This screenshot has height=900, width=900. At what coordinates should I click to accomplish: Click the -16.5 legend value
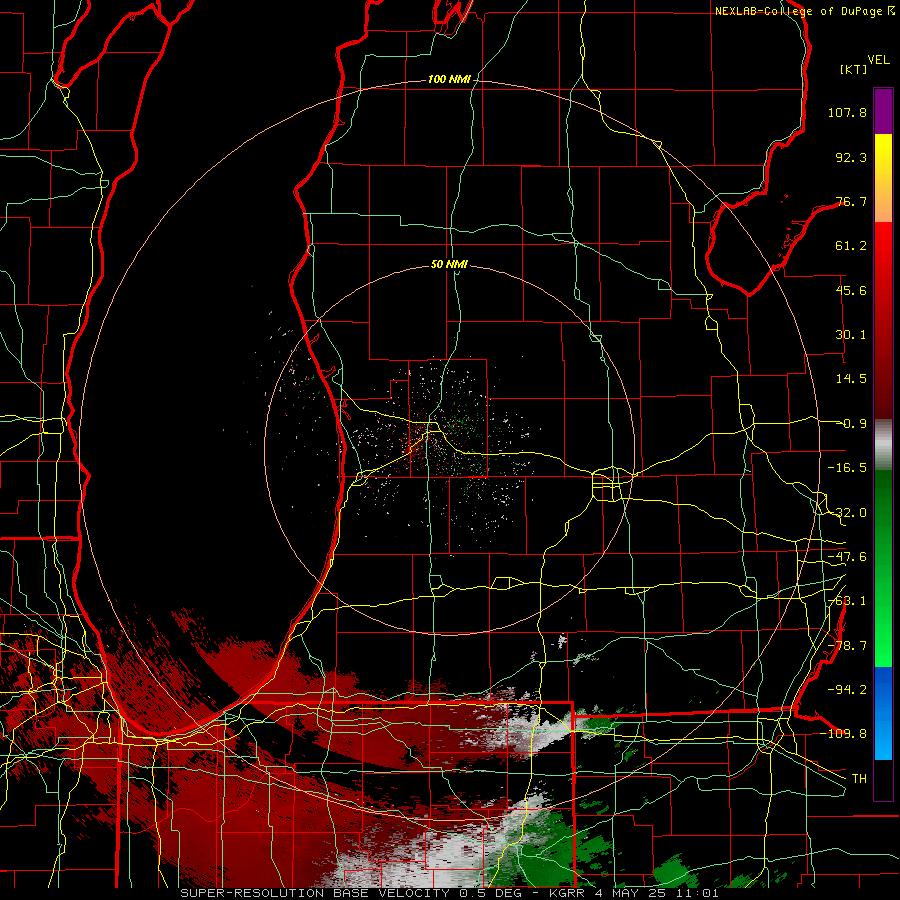(847, 468)
